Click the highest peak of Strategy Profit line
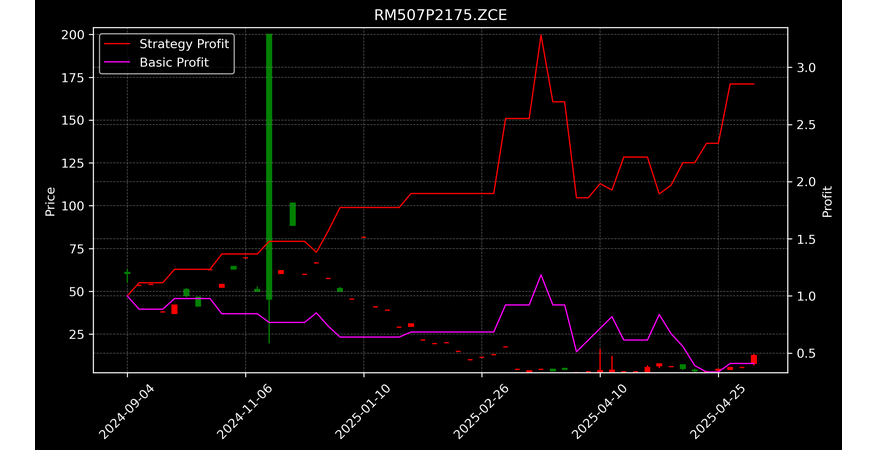 [x=541, y=35]
